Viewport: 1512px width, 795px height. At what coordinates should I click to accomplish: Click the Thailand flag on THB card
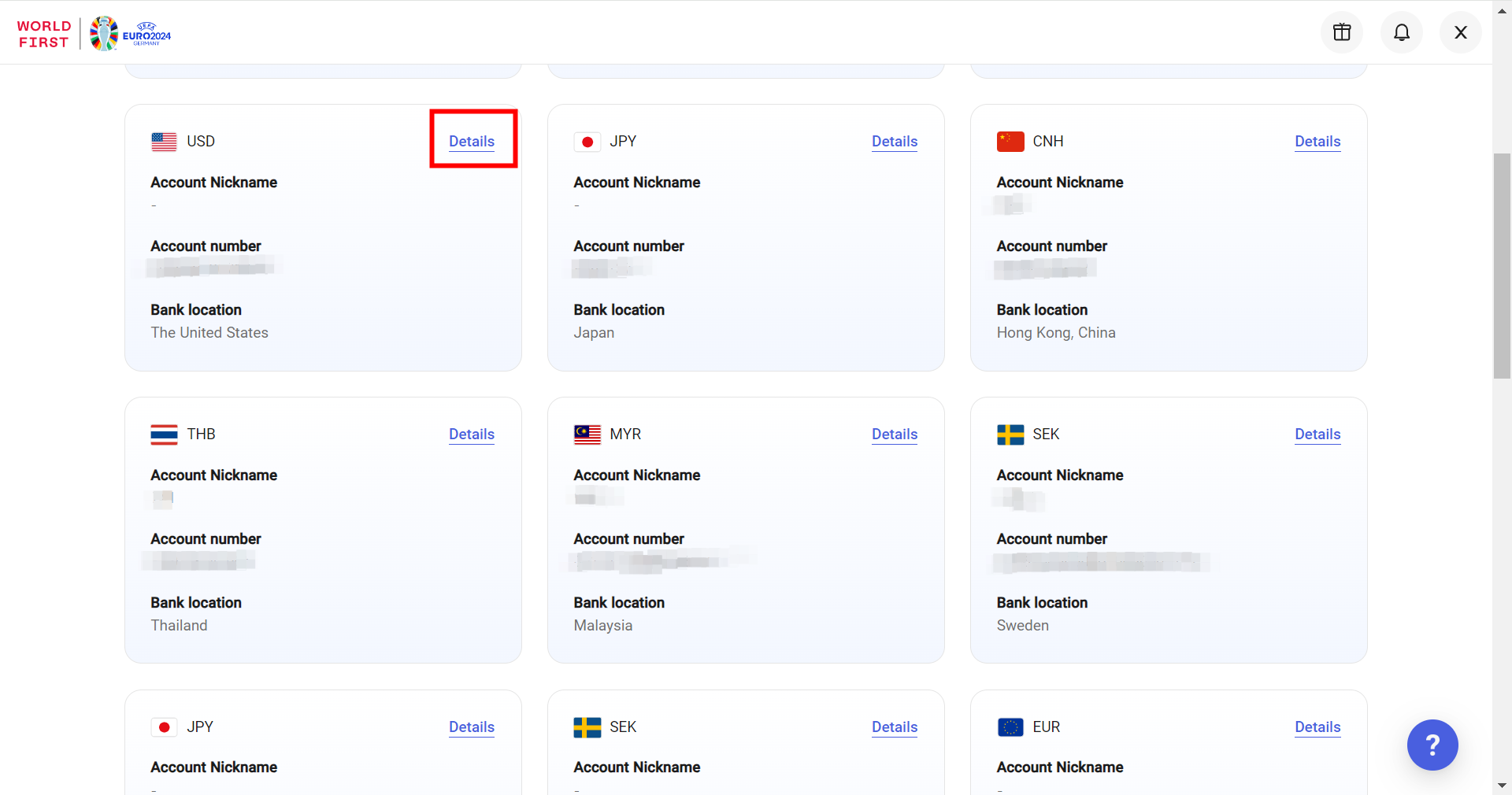pyautogui.click(x=164, y=434)
